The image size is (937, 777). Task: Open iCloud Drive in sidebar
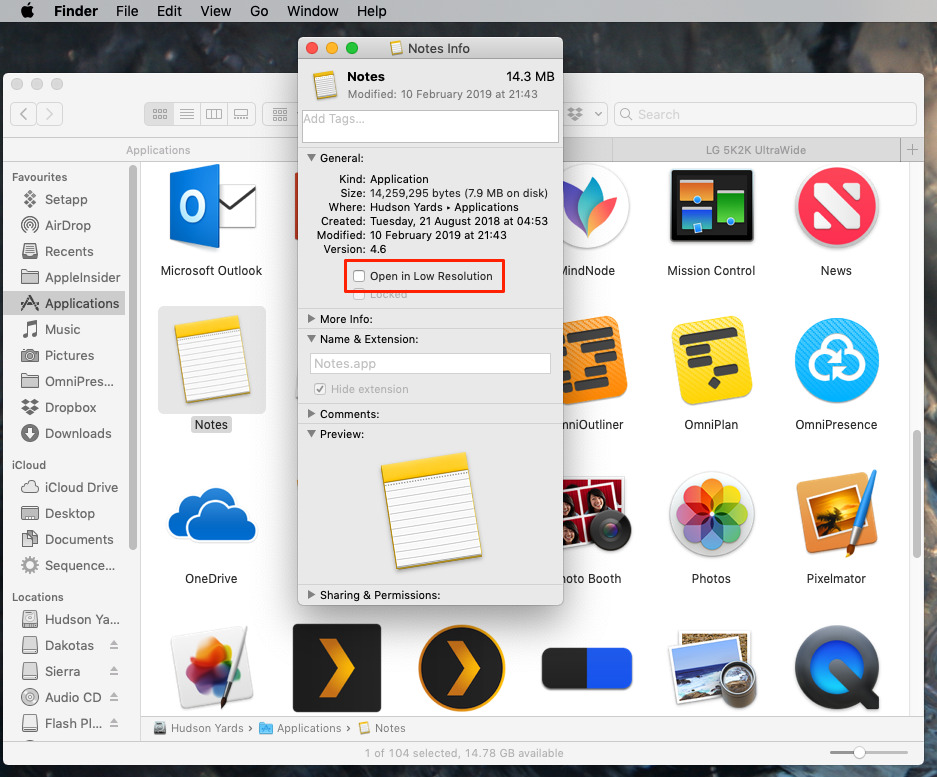pyautogui.click(x=69, y=487)
